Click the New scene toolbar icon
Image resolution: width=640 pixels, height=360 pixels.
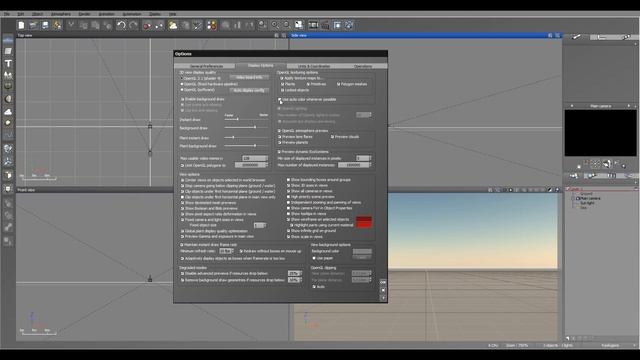tap(21, 25)
